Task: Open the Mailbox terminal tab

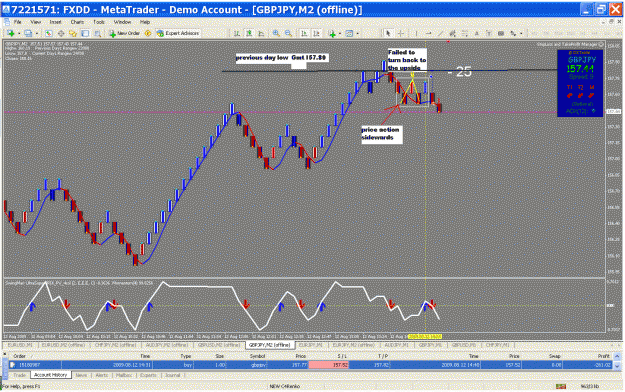Action: pos(124,375)
